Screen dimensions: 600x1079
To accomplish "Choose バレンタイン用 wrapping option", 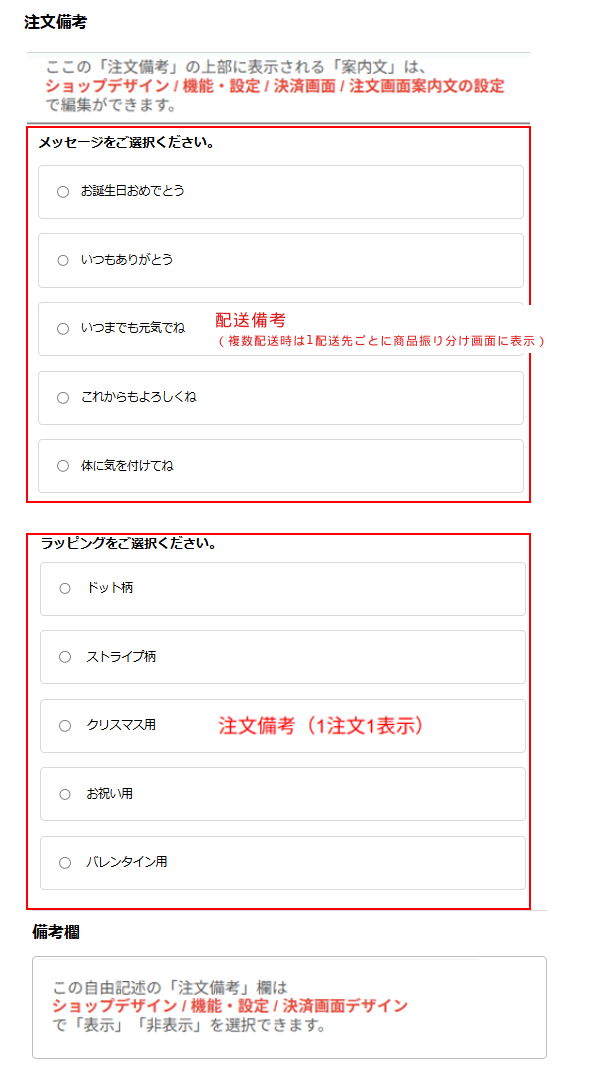I will tap(65, 862).
